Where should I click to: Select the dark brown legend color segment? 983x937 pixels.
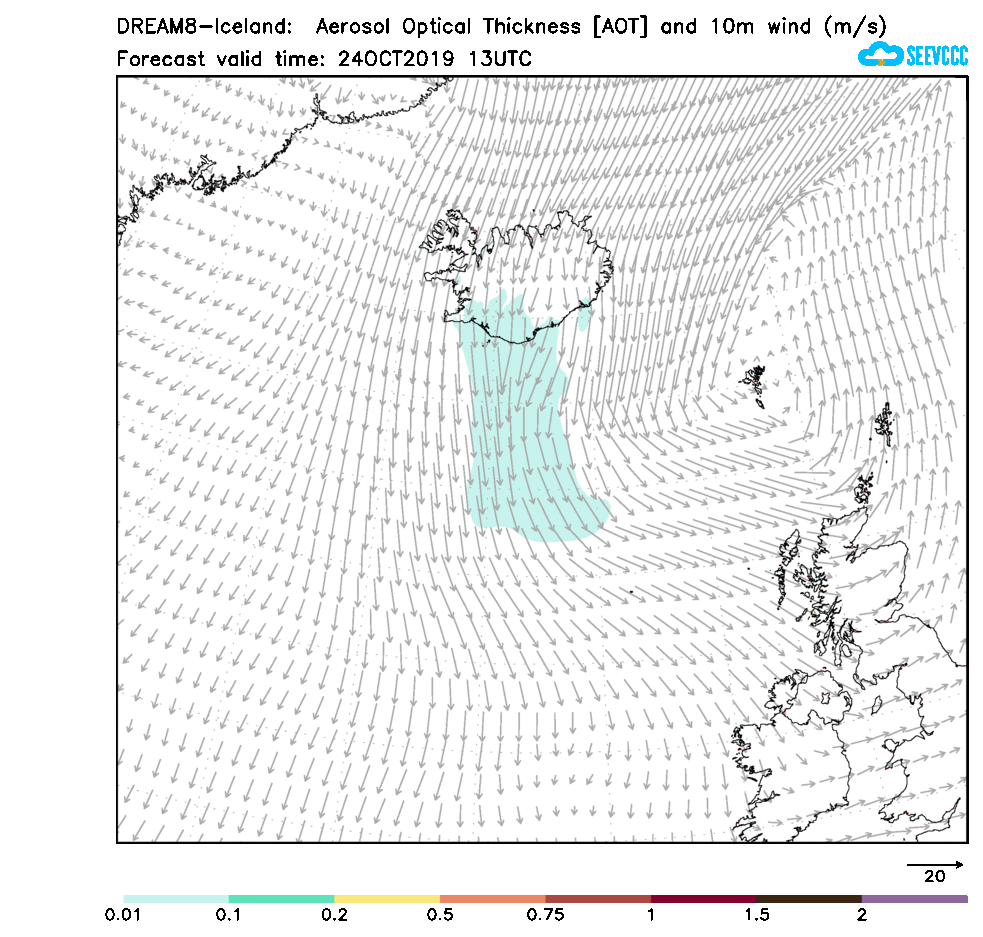pyautogui.click(x=809, y=899)
